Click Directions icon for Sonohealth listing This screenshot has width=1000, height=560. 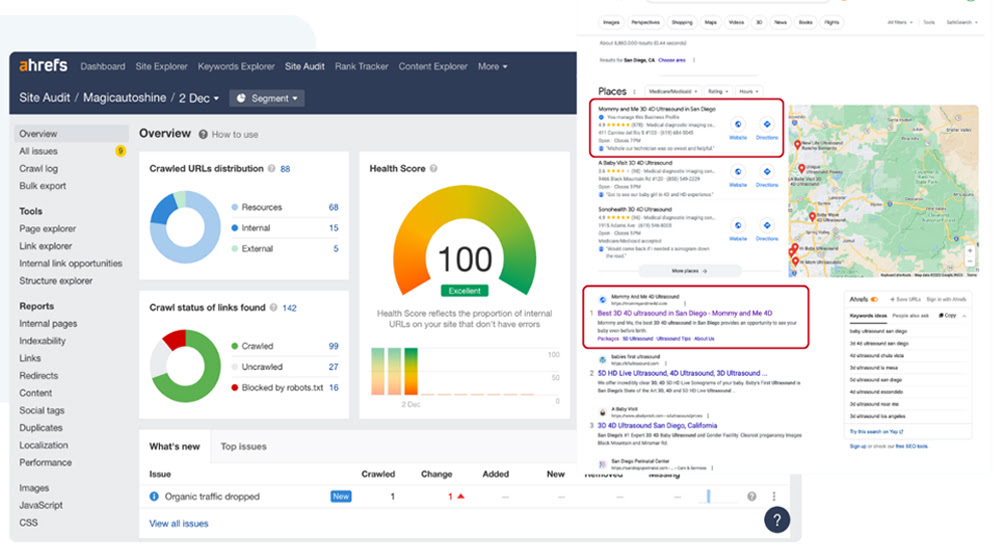point(767,225)
